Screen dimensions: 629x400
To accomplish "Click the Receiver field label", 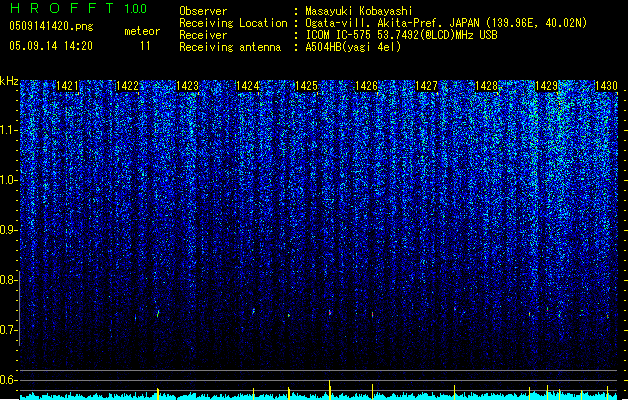I will point(203,35).
